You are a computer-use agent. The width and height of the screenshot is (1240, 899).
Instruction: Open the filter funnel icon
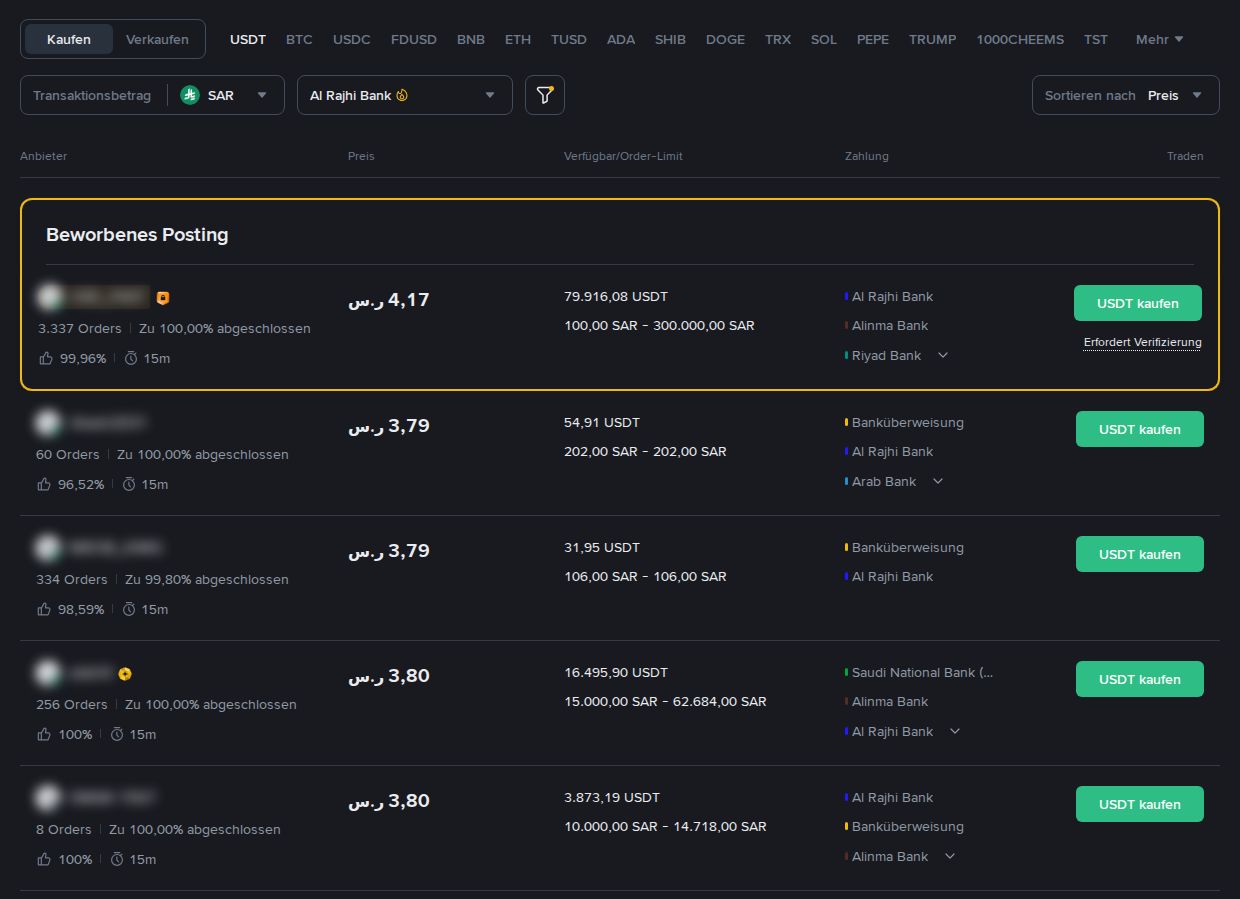545,95
